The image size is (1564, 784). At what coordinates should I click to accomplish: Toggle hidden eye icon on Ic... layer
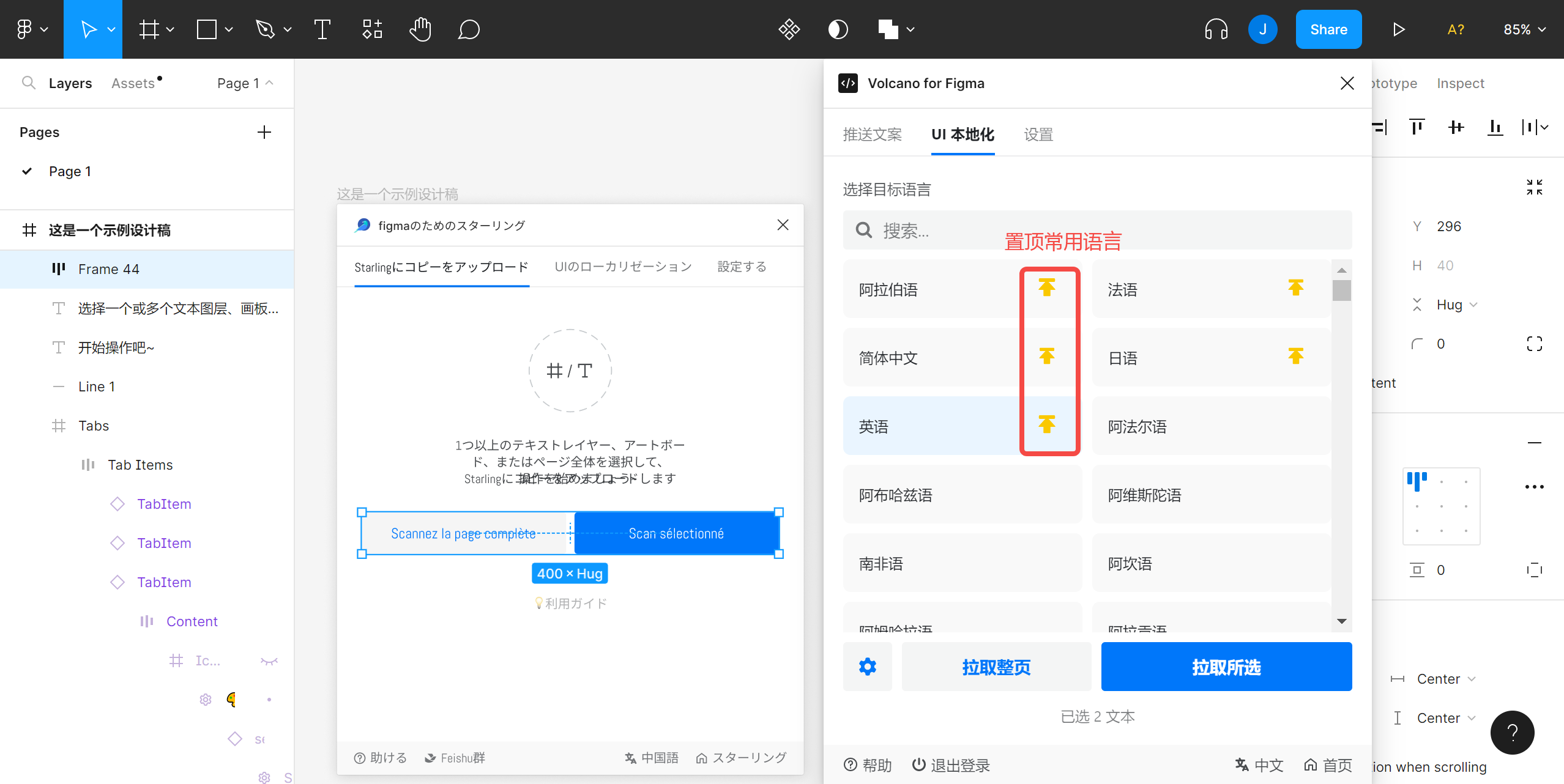[x=269, y=660]
